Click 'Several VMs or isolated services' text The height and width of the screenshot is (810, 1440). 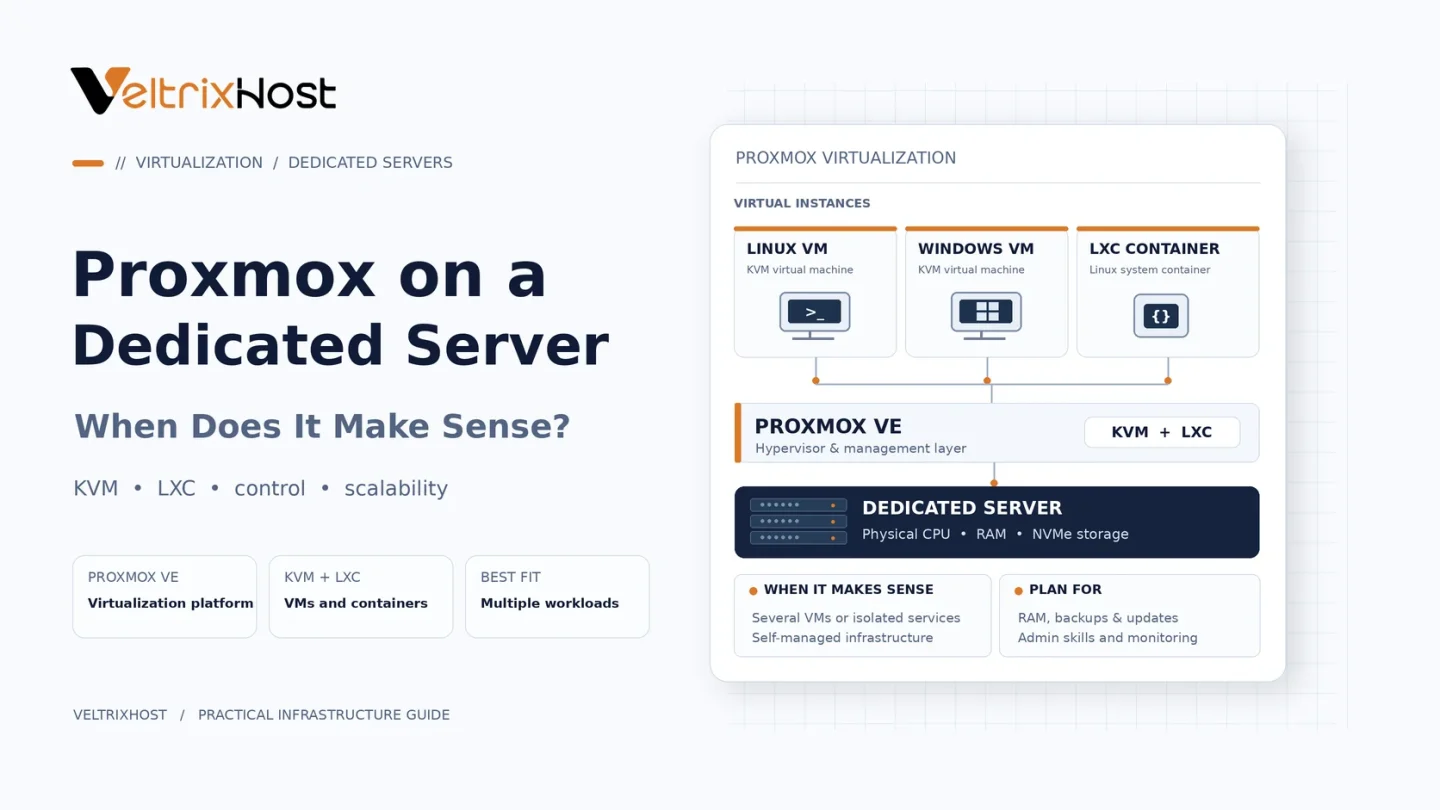pos(856,618)
